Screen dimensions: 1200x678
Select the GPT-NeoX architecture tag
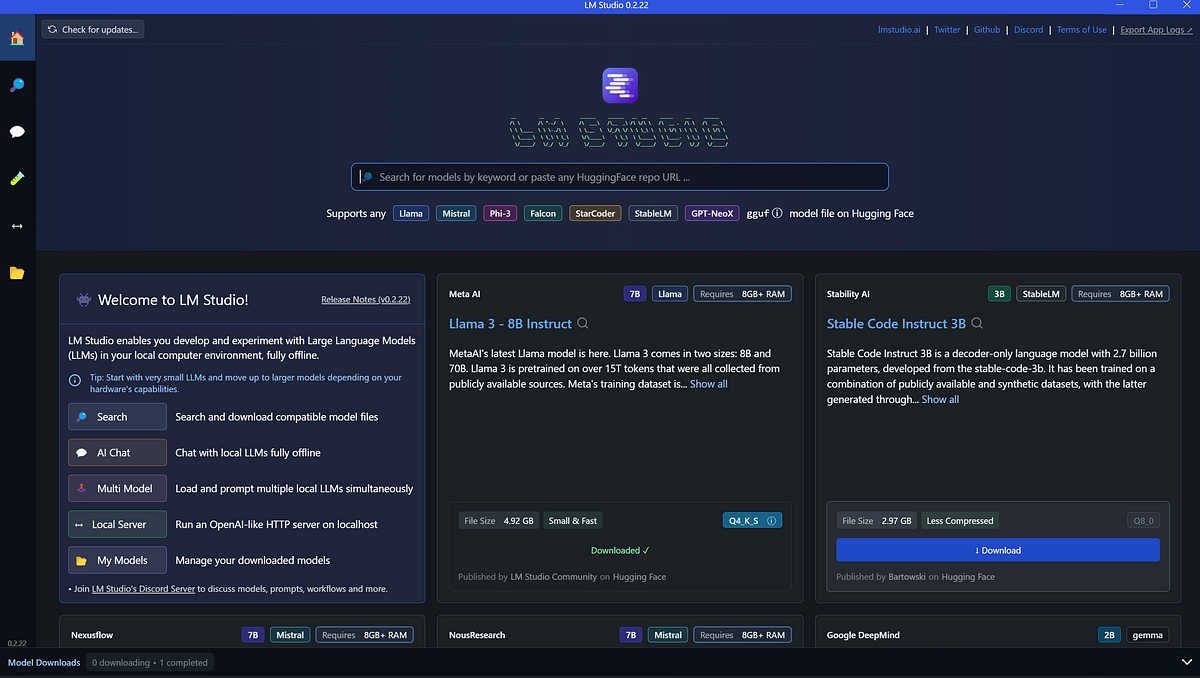(712, 213)
